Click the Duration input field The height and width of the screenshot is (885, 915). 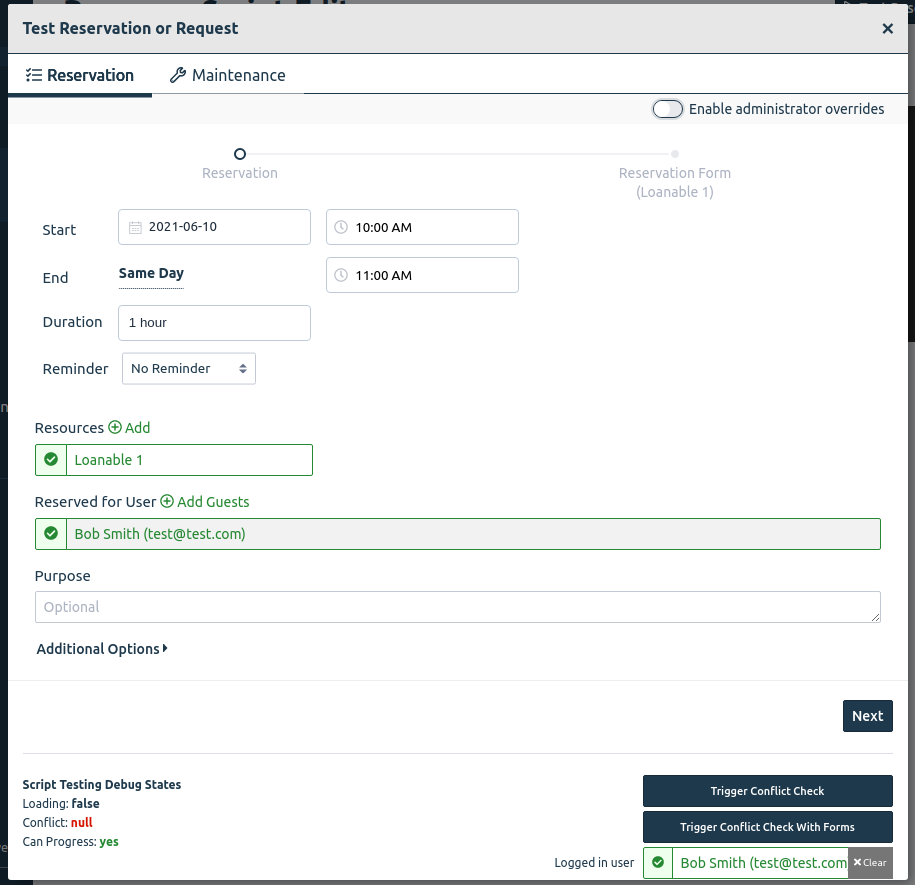pos(214,323)
